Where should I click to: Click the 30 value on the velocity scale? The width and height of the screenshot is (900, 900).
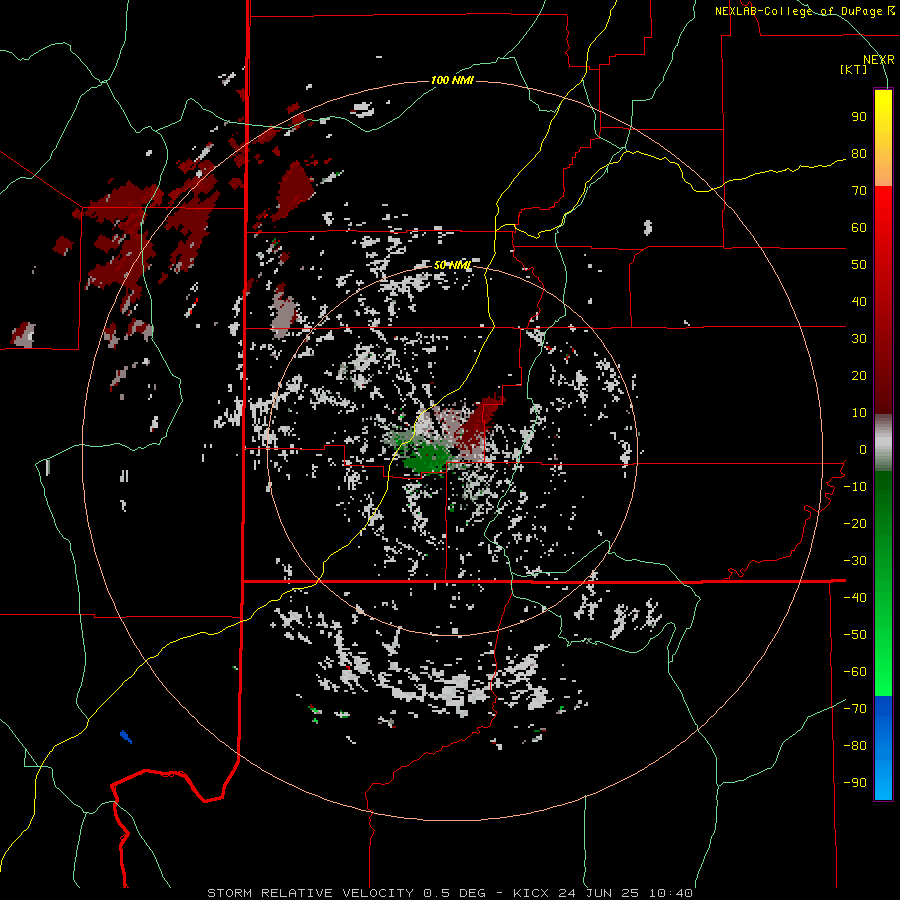point(859,339)
